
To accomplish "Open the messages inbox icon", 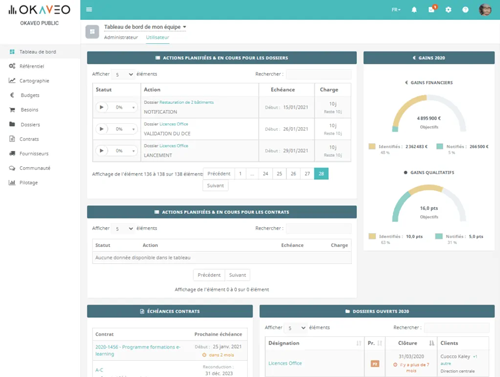I will click(x=432, y=9).
